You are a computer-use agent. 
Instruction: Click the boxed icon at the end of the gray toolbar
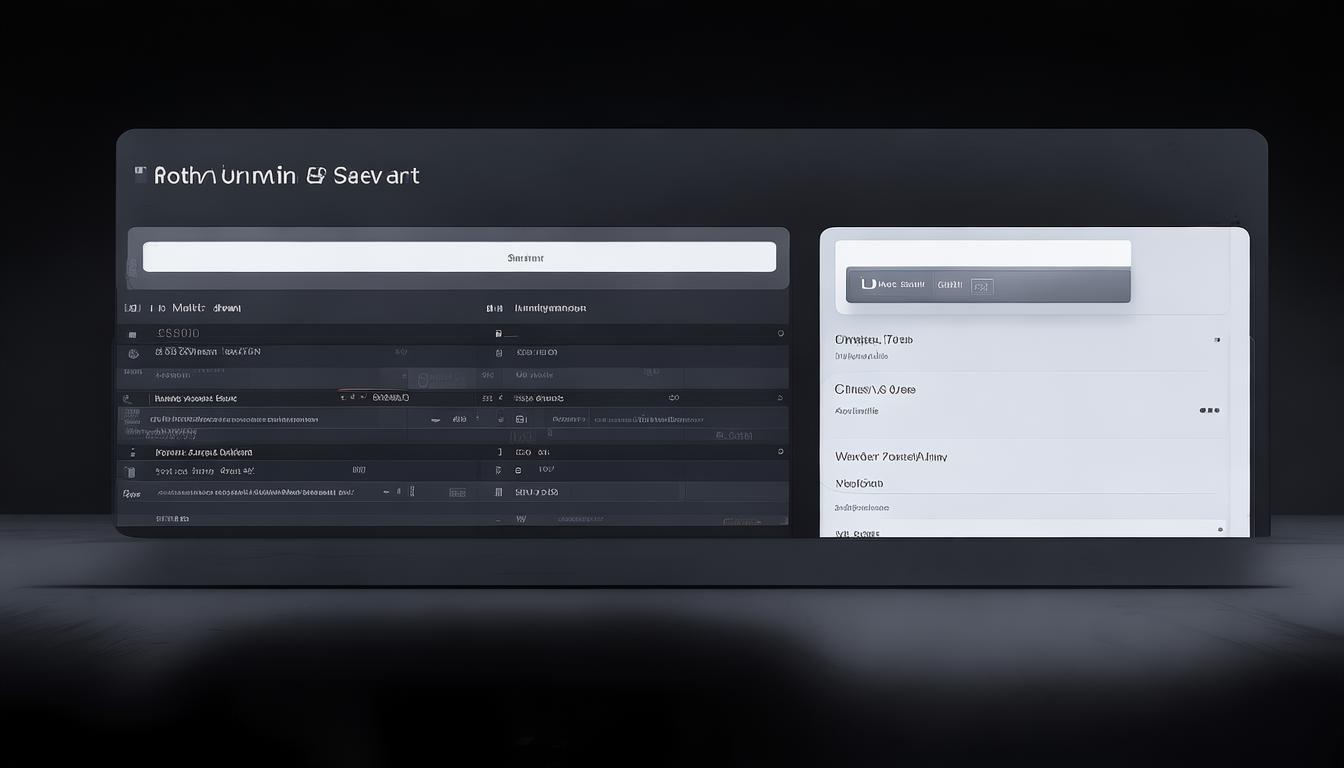(981, 285)
